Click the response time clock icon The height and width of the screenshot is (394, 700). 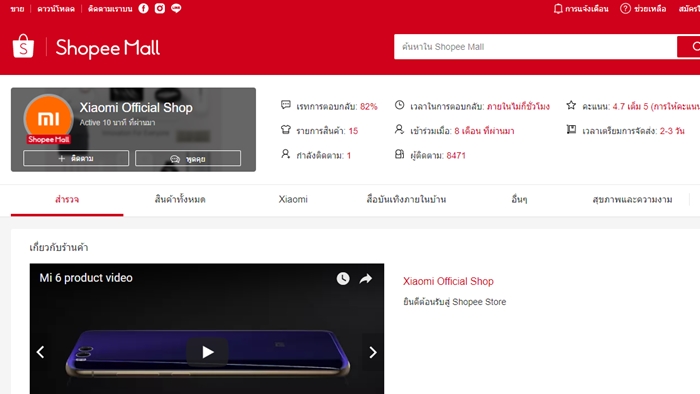pos(400,105)
